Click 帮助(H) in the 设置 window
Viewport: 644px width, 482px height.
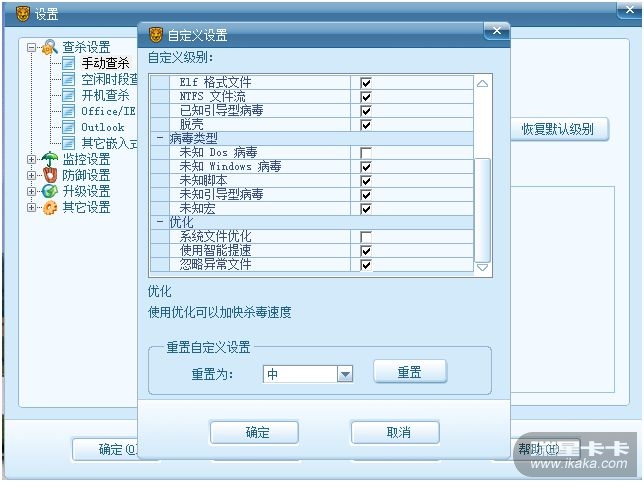coord(546,449)
